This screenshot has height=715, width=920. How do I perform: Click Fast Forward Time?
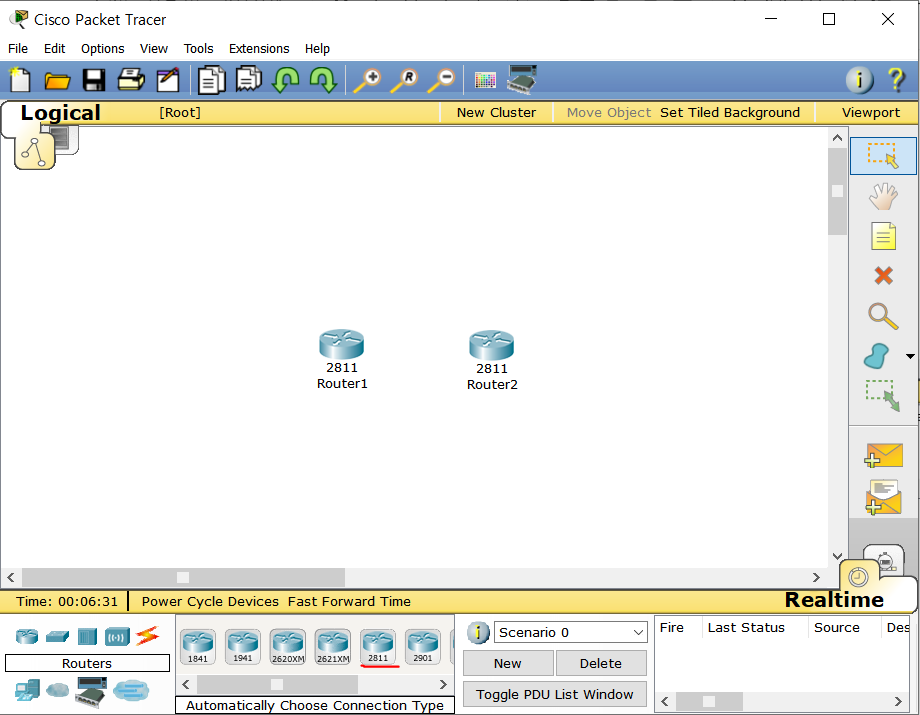[x=349, y=601]
